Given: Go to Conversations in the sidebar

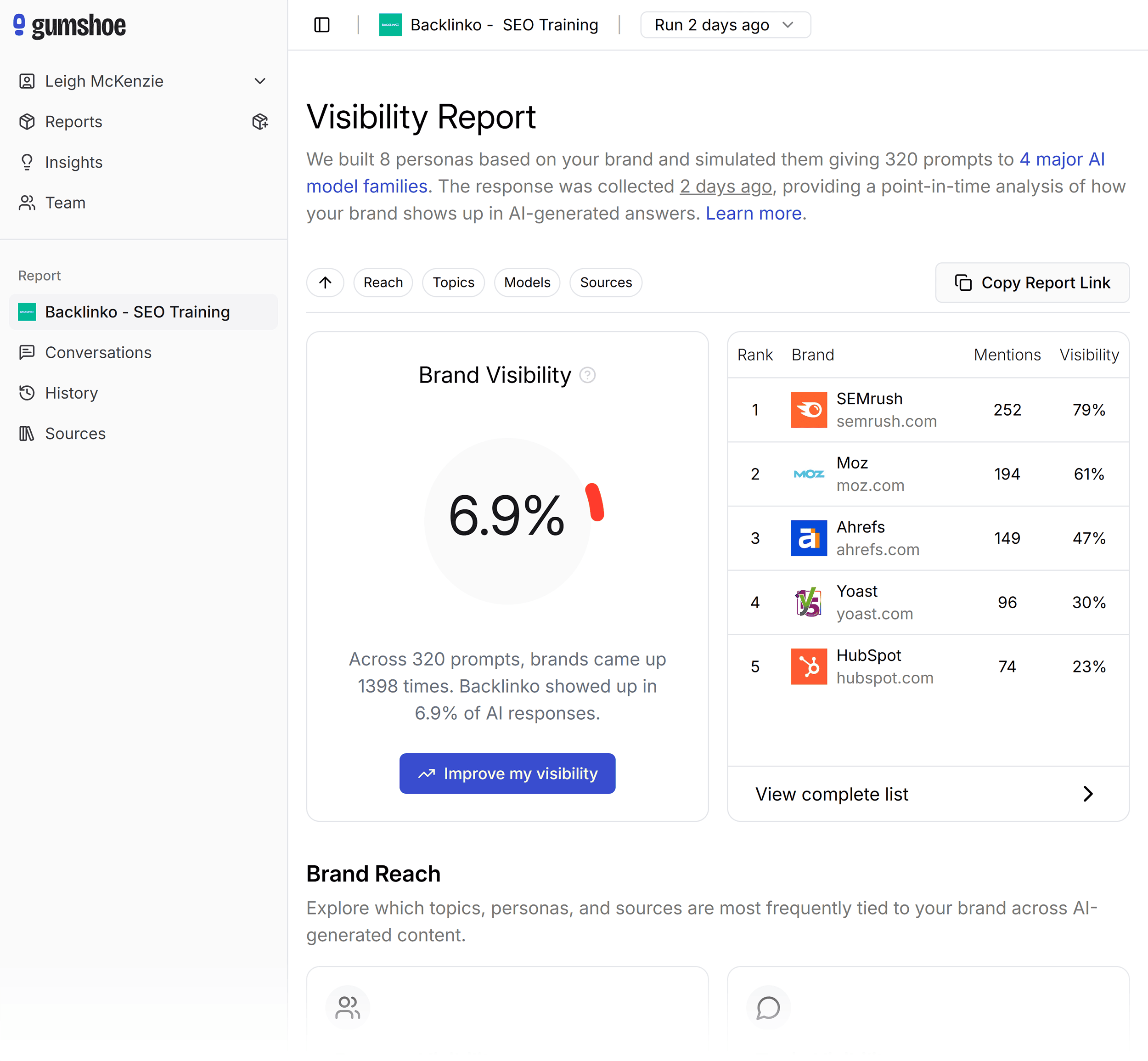Looking at the screenshot, I should [98, 353].
